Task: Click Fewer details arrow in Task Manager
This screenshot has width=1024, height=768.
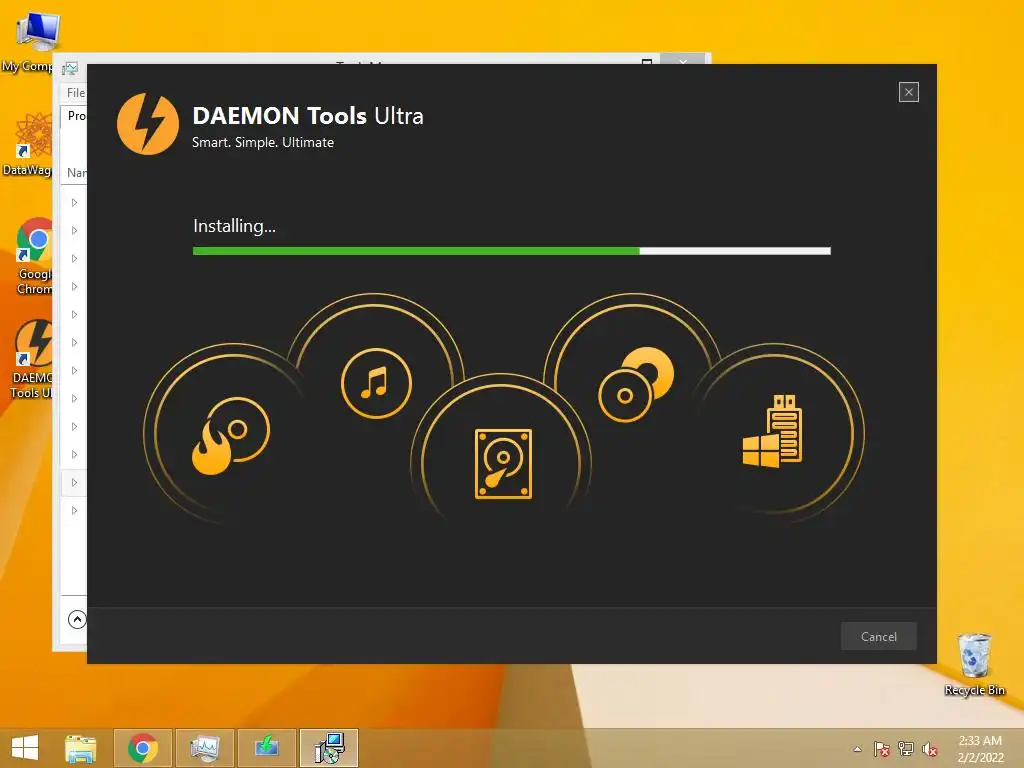Action: click(77, 619)
